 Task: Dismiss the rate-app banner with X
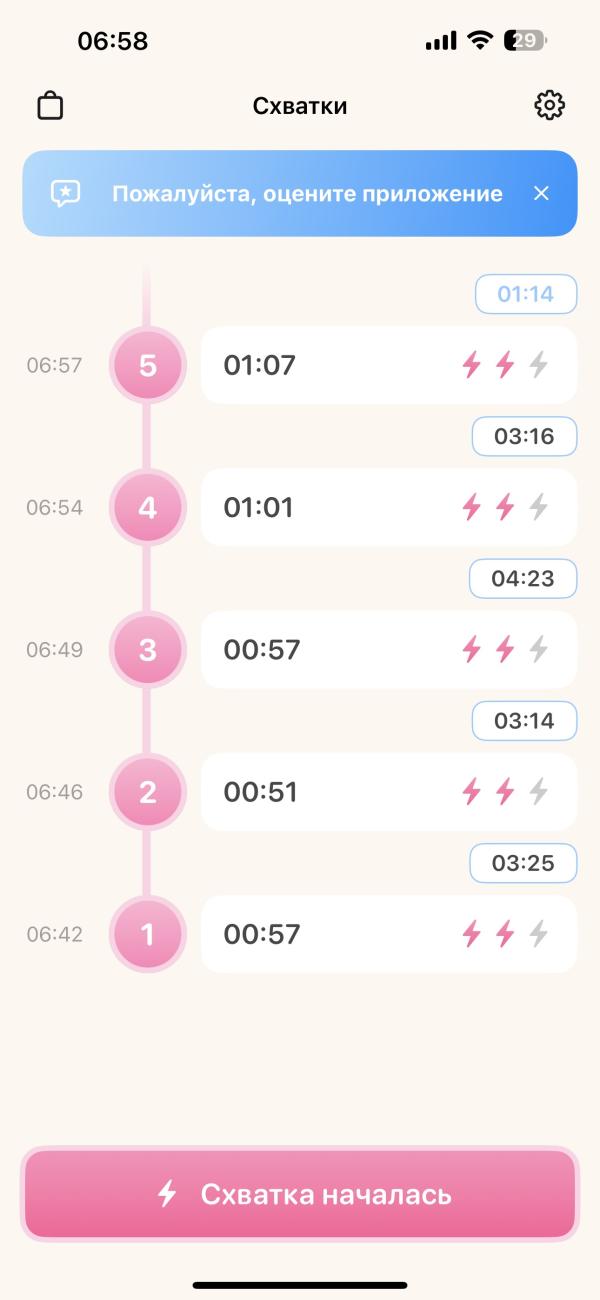pyautogui.click(x=541, y=193)
